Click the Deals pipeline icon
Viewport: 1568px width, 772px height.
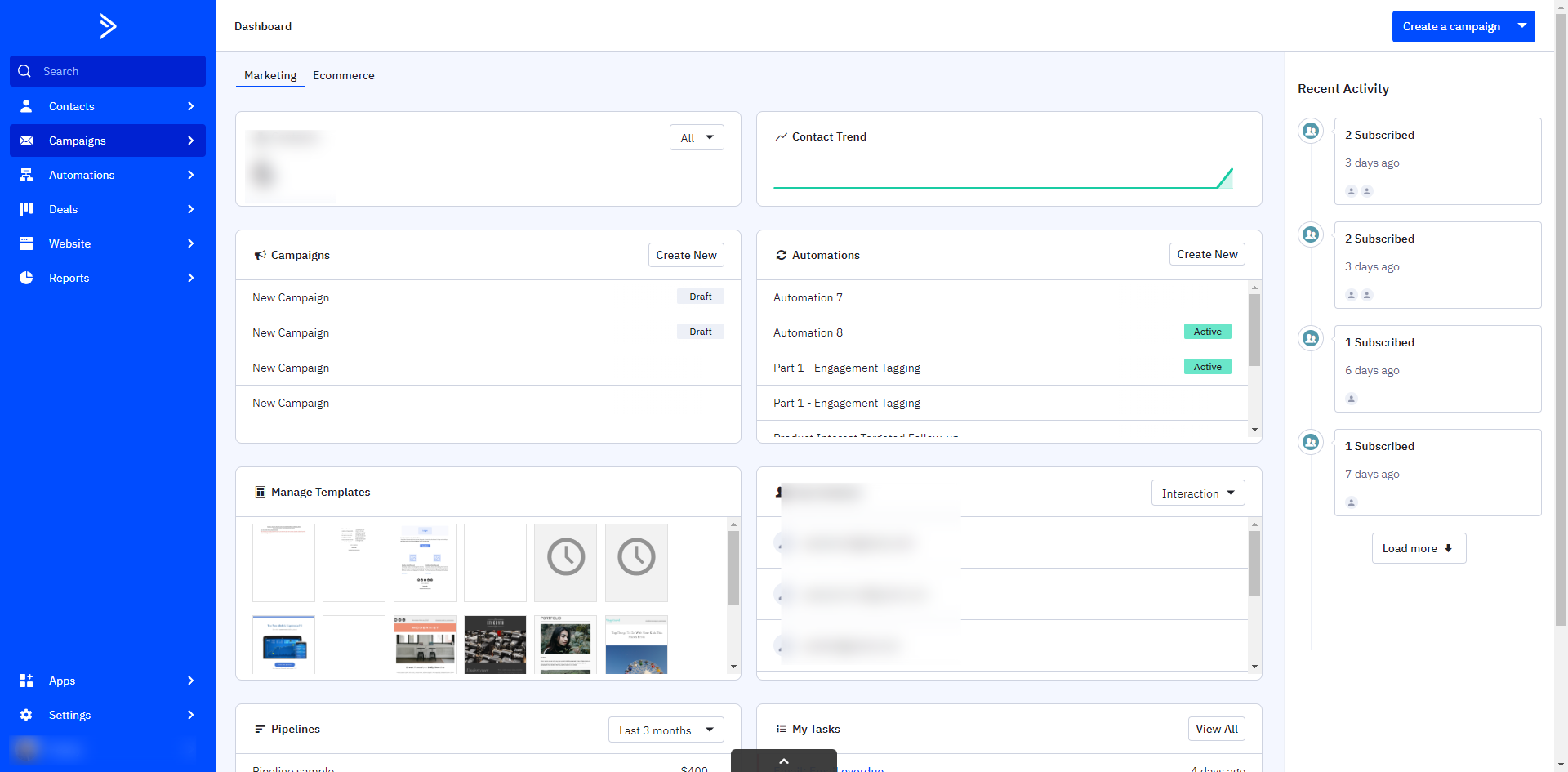point(26,209)
